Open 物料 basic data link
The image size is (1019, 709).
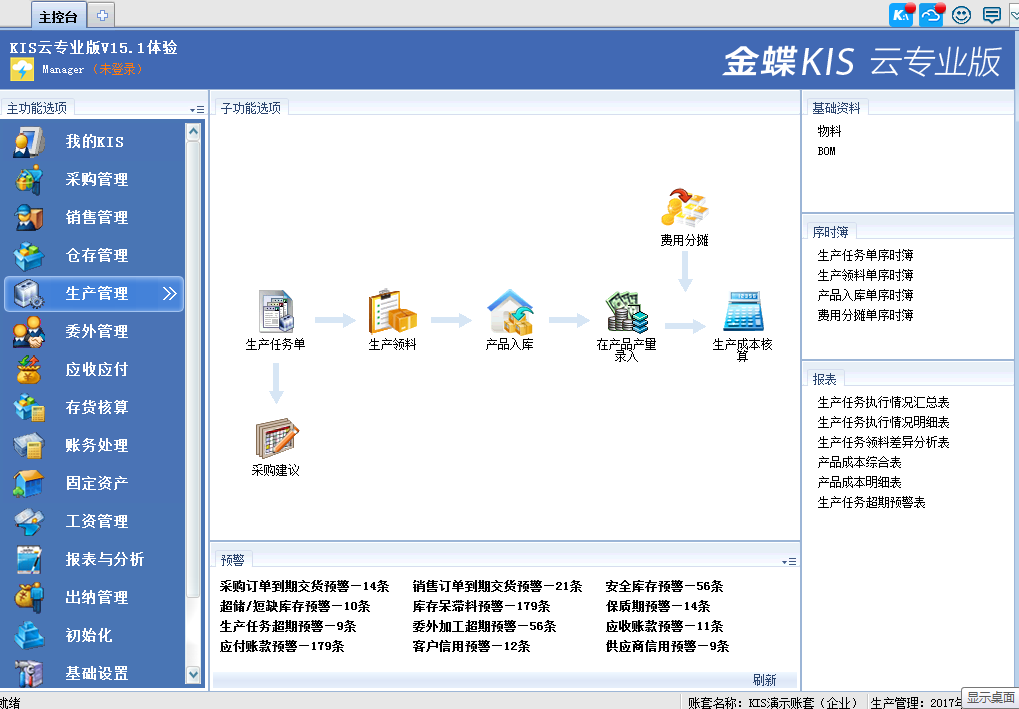tap(829, 131)
